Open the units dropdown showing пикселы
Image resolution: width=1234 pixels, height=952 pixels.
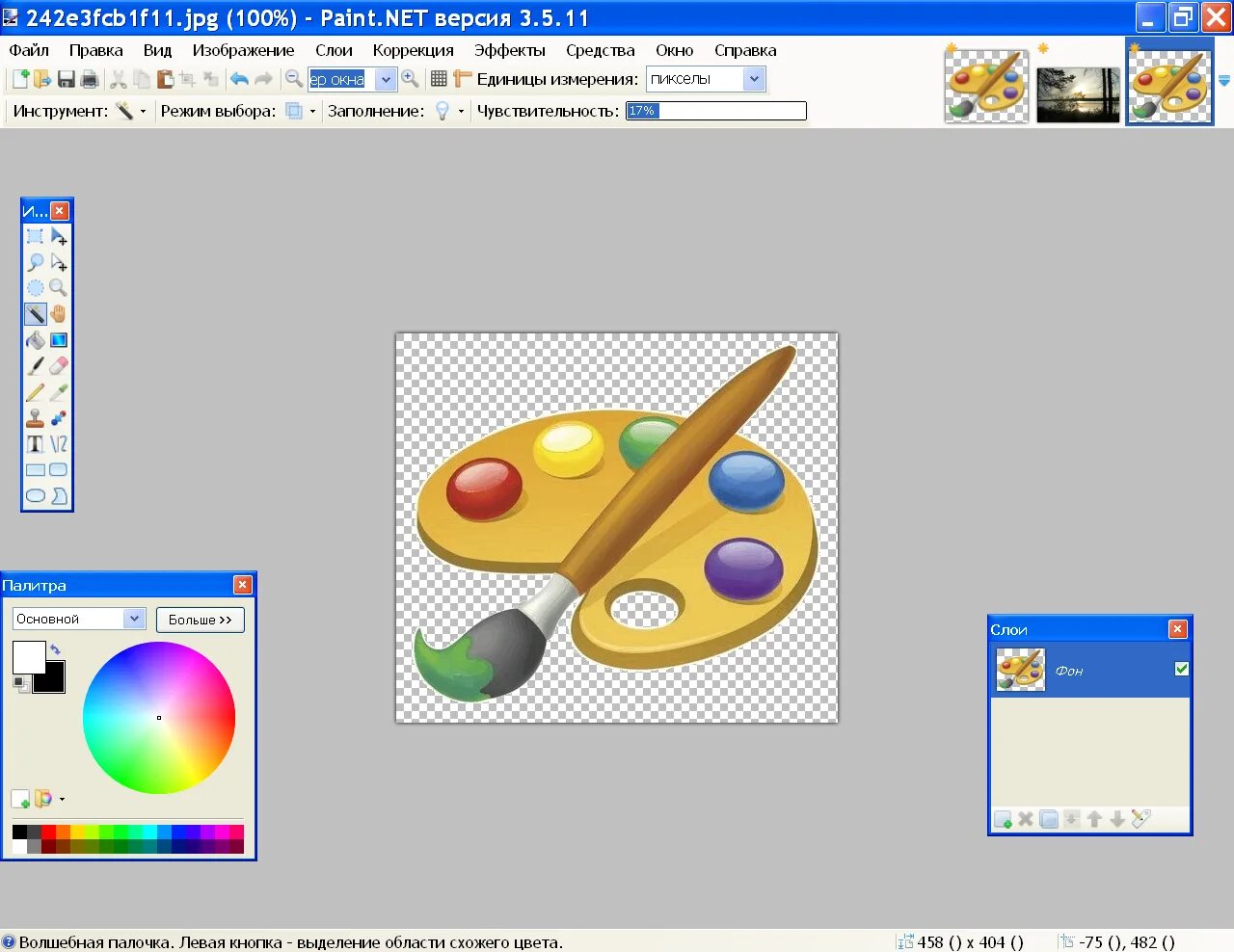tap(754, 79)
